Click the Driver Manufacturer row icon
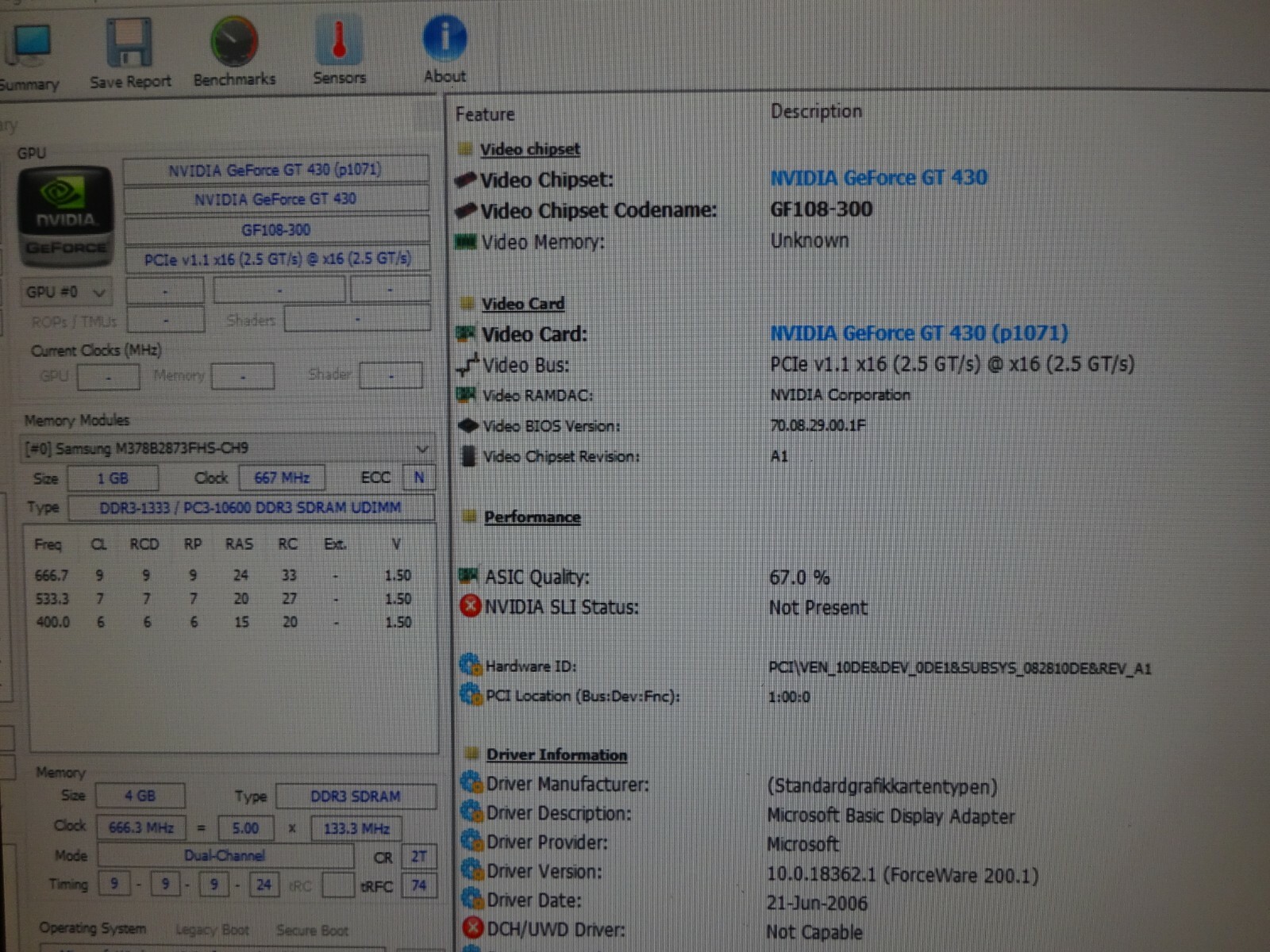This screenshot has height=952, width=1270. 471,783
